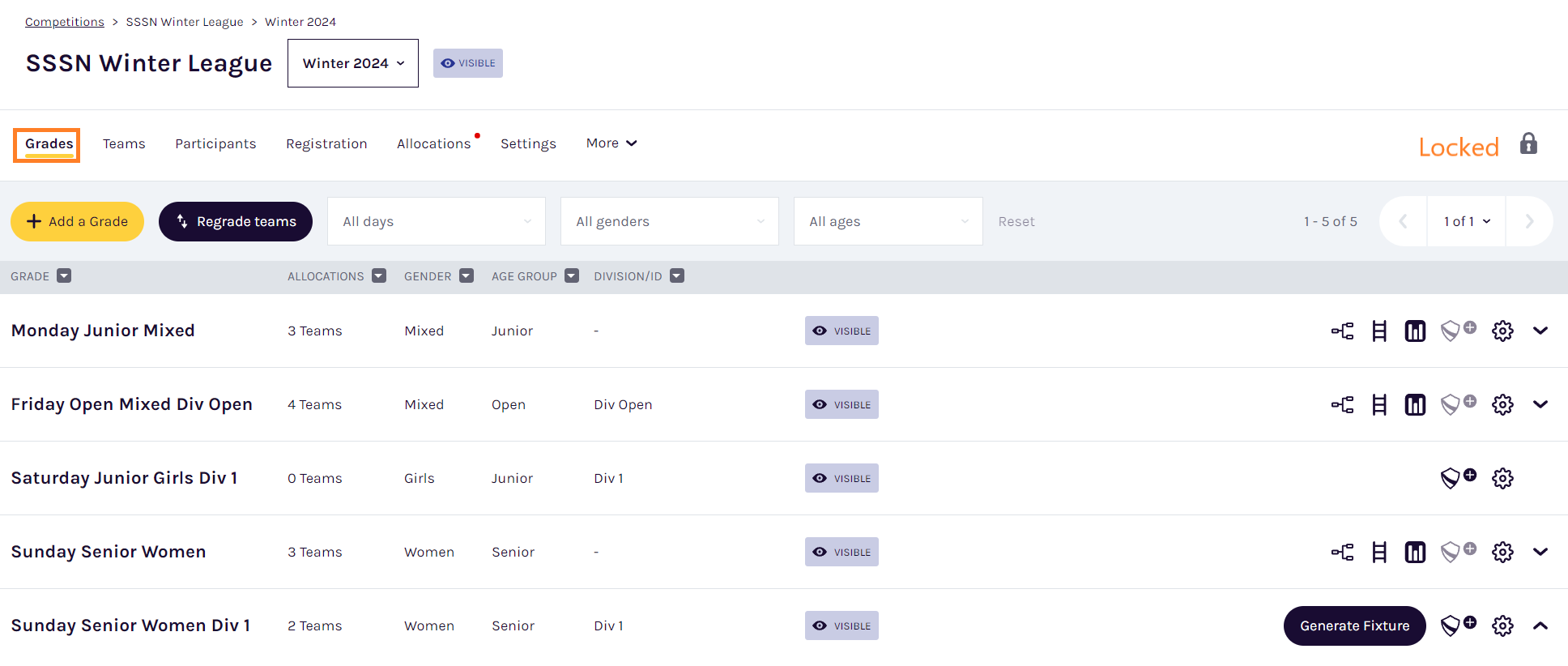The width and height of the screenshot is (1568, 666).
Task: Toggle visibility of Sunday Senior Women Div 1
Action: [x=842, y=625]
